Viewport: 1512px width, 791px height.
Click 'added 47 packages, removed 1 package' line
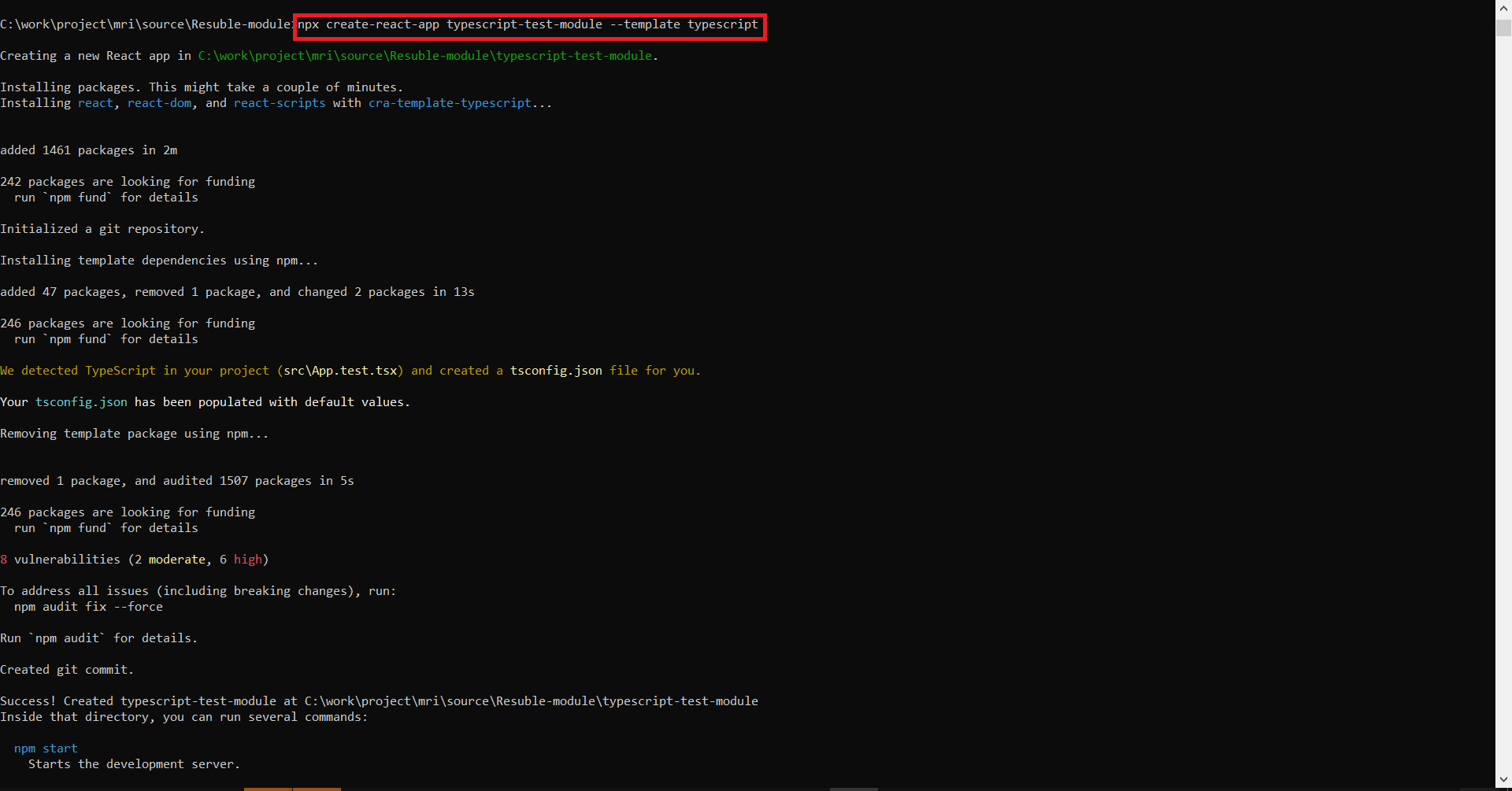[237, 292]
